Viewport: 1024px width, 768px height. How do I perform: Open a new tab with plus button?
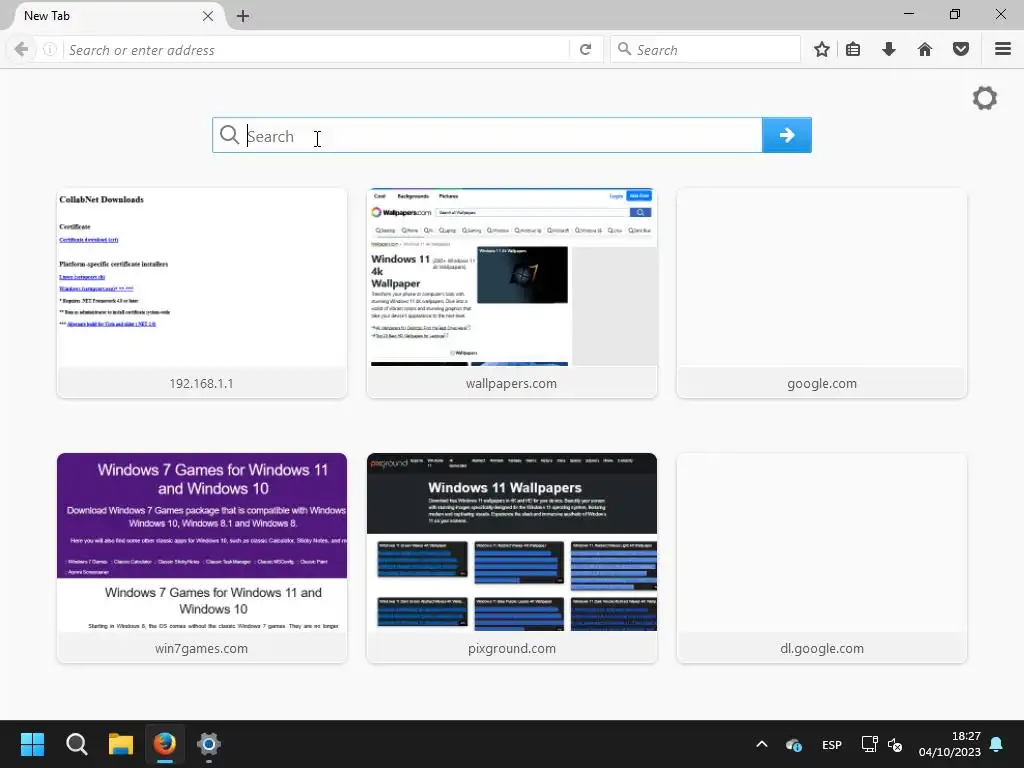pyautogui.click(x=243, y=16)
